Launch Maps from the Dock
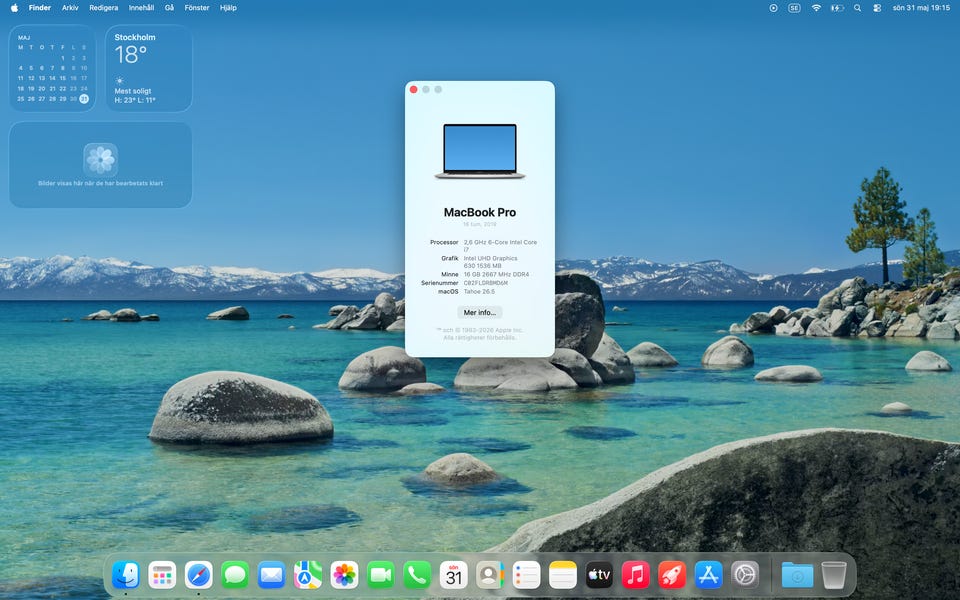This screenshot has height=600, width=960. tap(308, 576)
